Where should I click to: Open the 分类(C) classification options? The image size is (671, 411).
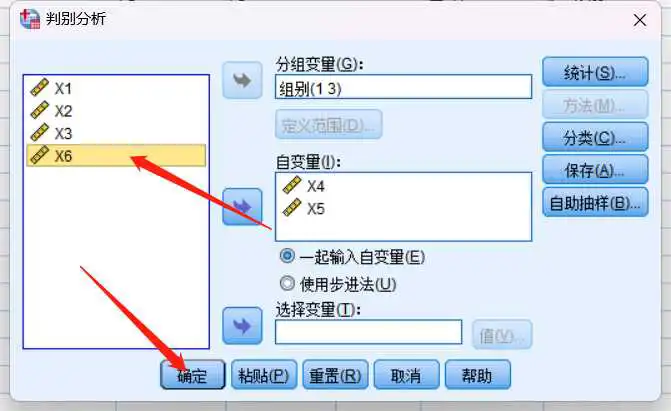point(595,137)
